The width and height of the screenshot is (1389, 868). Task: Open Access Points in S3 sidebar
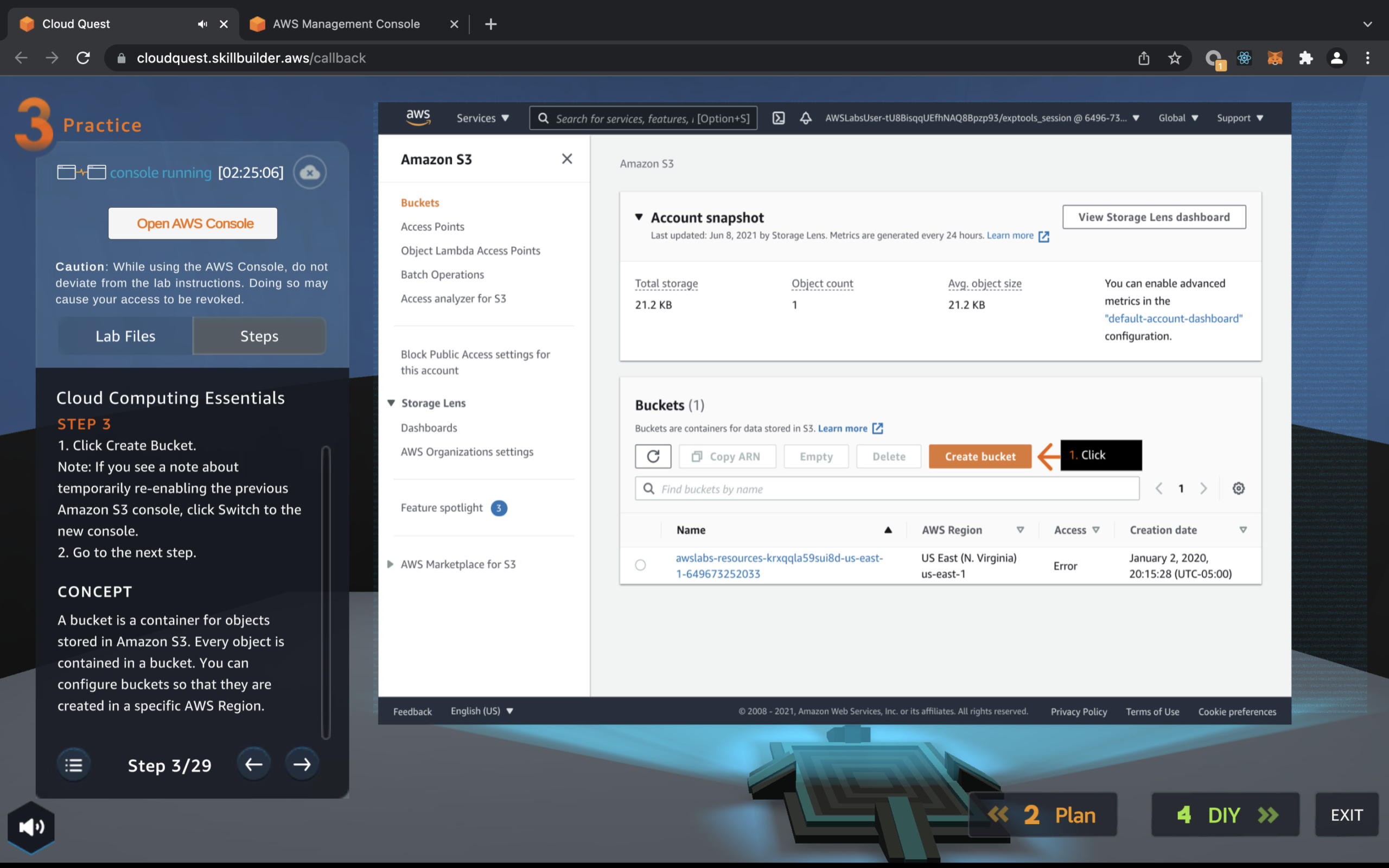click(432, 227)
